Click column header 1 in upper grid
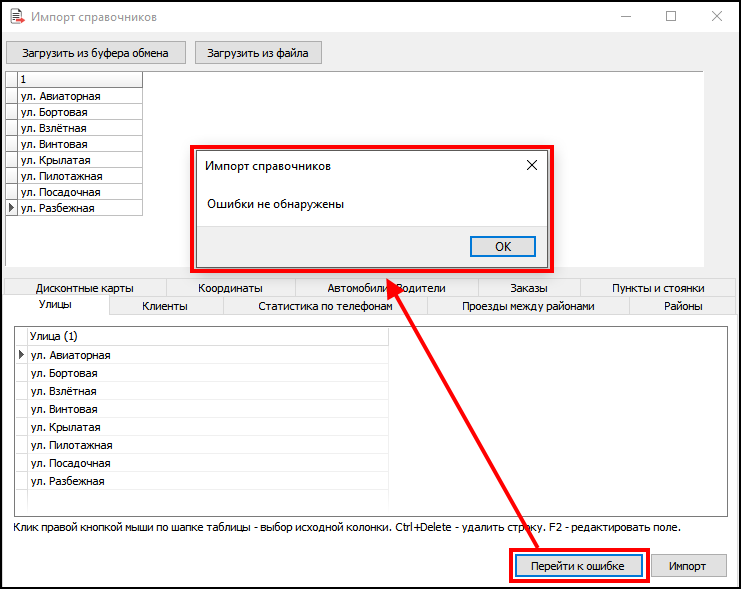Screen dimensions: 741x589 pos(80,79)
